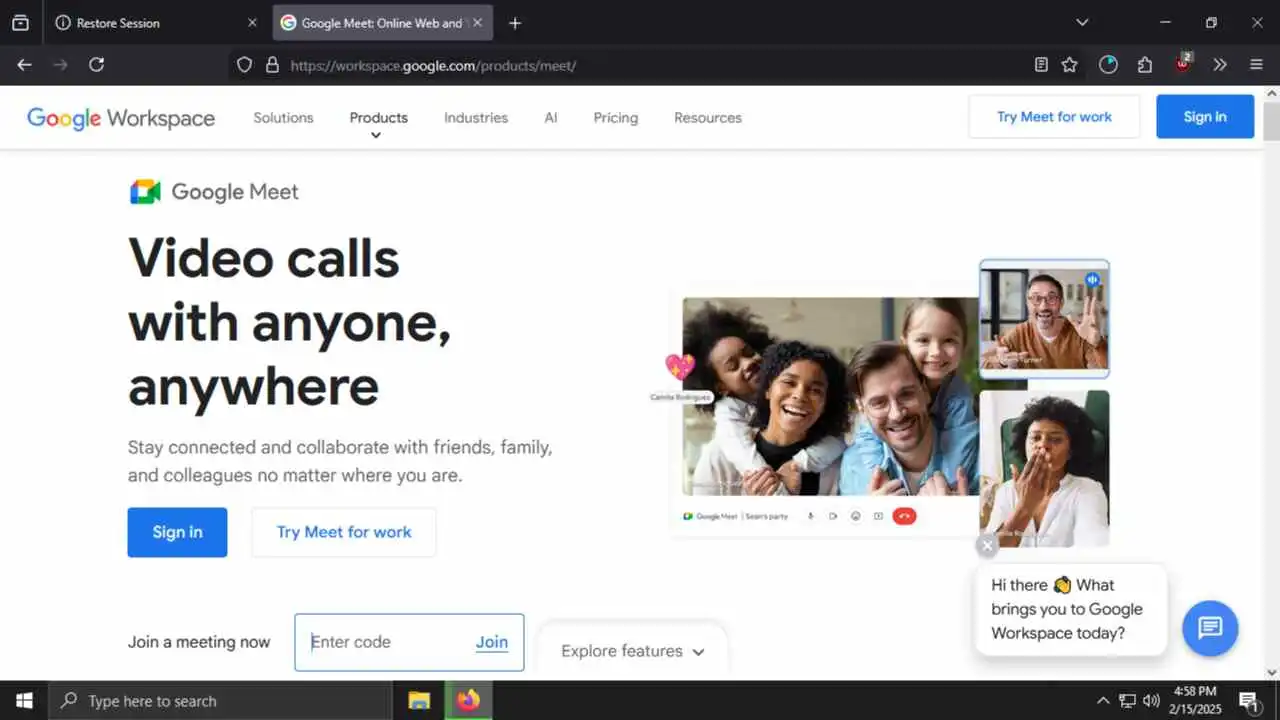Image resolution: width=1280 pixels, height=720 pixels.
Task: Click the browser forward arrow
Action: [x=60, y=65]
